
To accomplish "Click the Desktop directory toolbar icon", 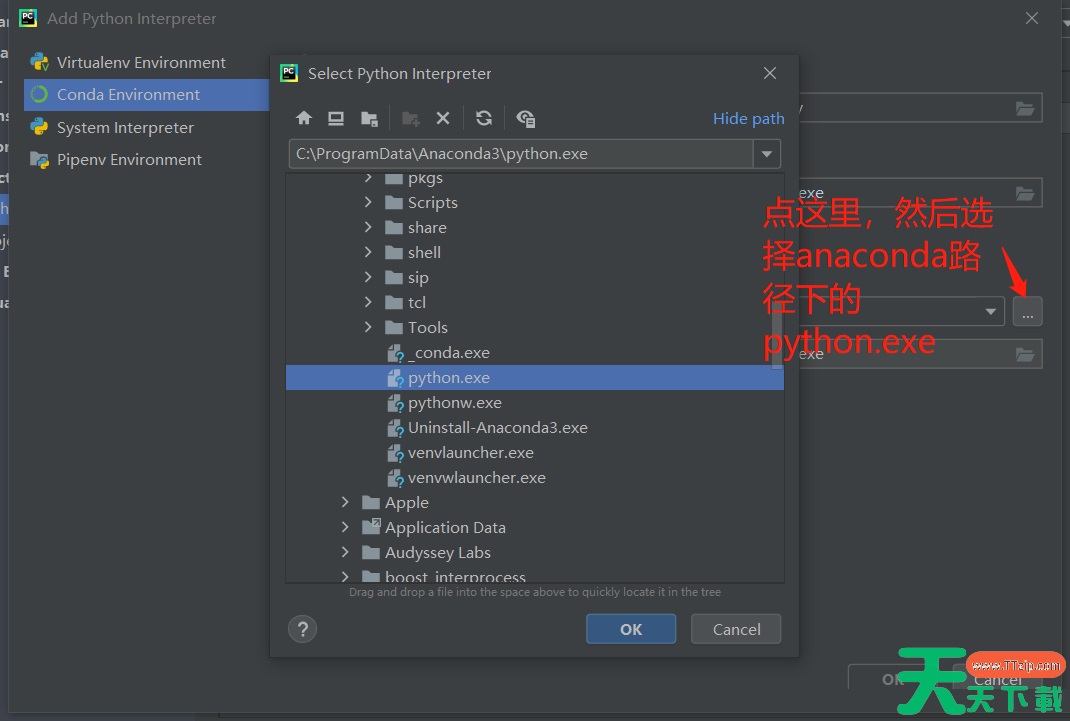I will pos(336,118).
